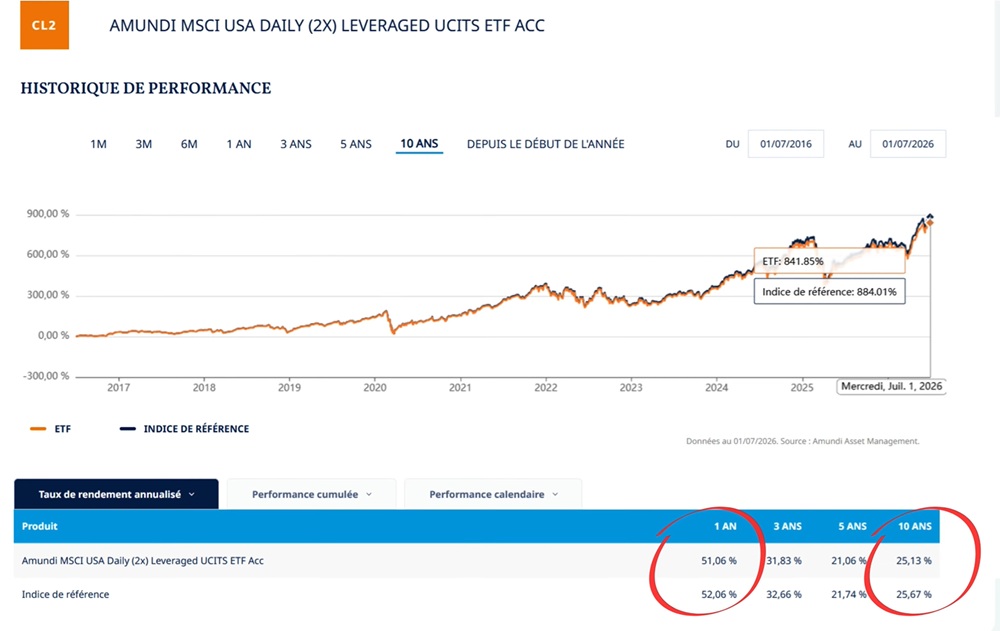Click the AU end date field
Viewport: 1000px width, 631px height.
[908, 144]
